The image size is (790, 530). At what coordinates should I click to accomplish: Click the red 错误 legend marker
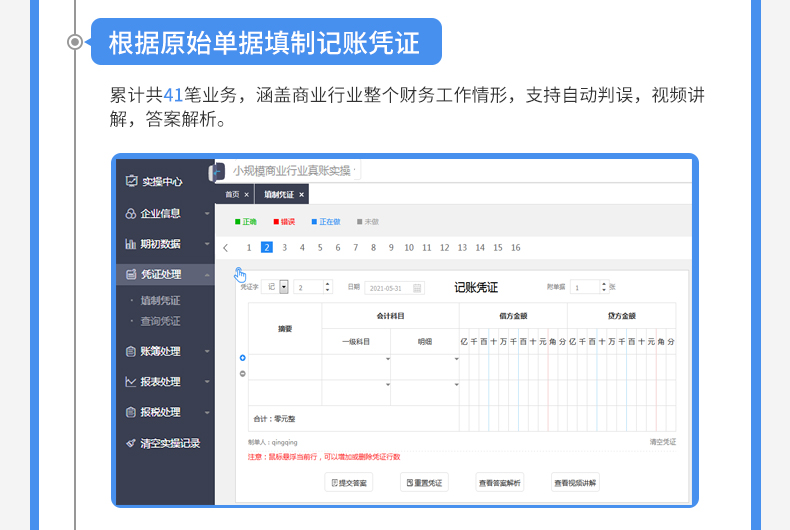click(276, 222)
